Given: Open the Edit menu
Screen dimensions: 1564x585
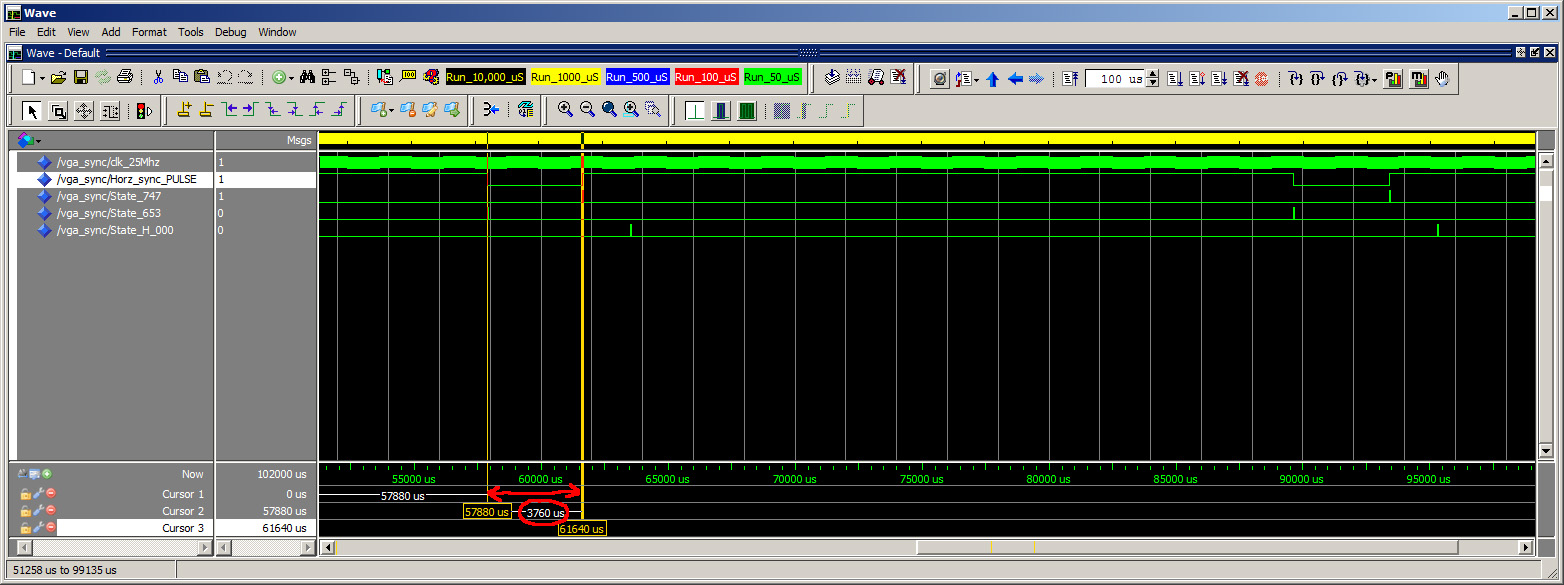Looking at the screenshot, I should tap(46, 32).
